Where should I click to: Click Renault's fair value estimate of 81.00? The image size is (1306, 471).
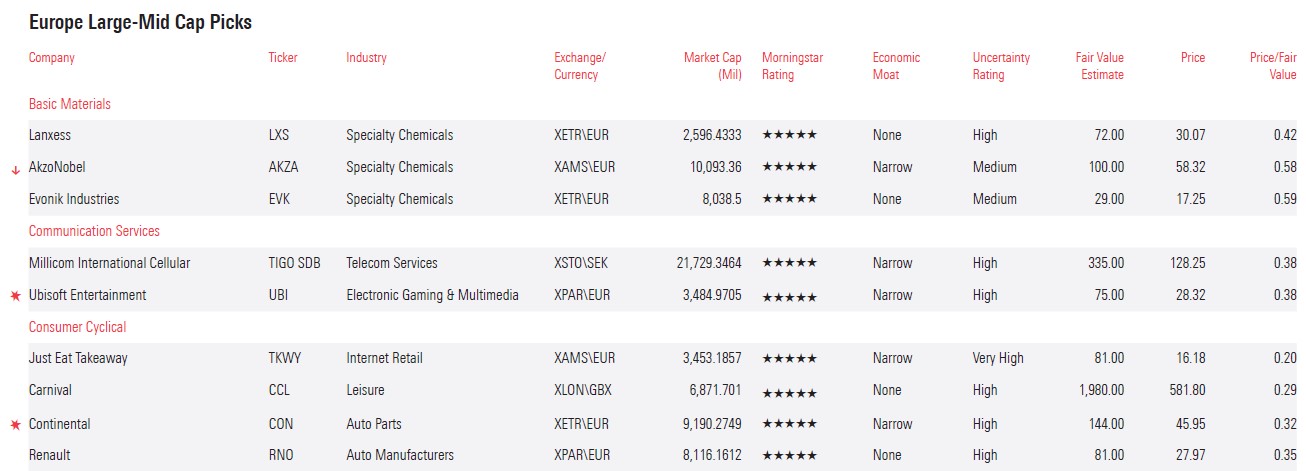pyautogui.click(x=1107, y=455)
